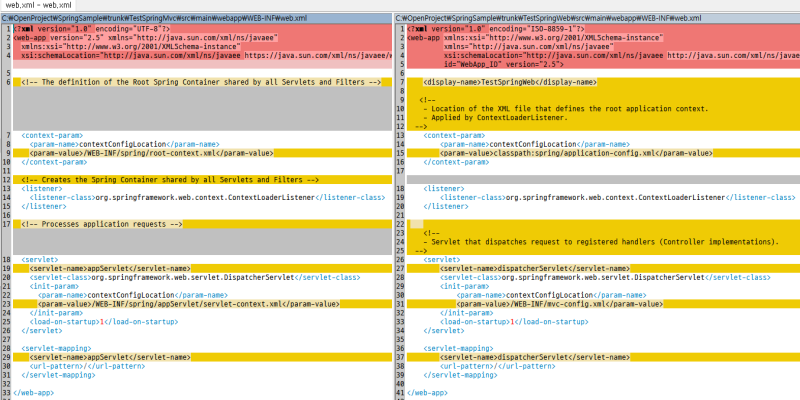Click the root-context.xml param-value line in left pane
800x400 pixels.
202,153
